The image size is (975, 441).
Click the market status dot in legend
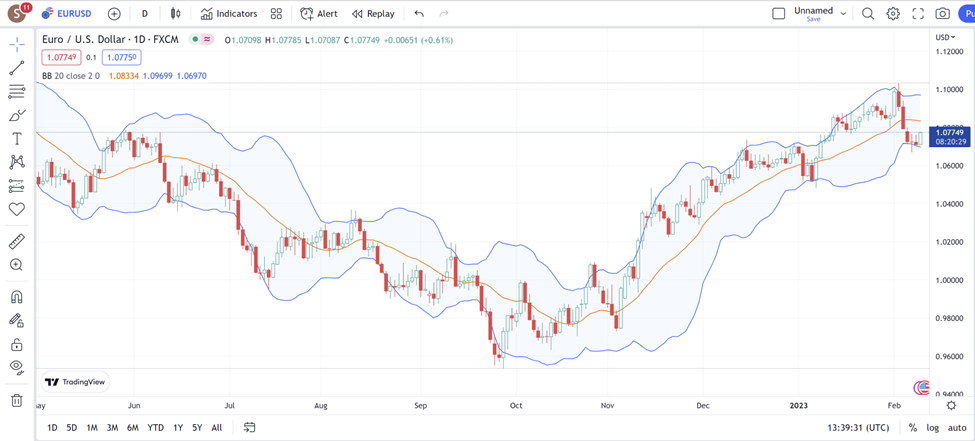[x=195, y=39]
